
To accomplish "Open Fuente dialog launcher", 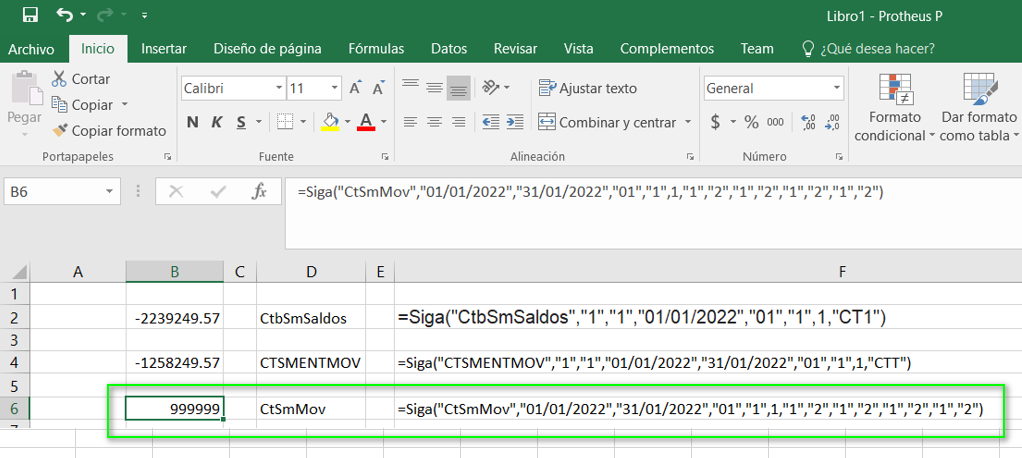I will click(385, 156).
